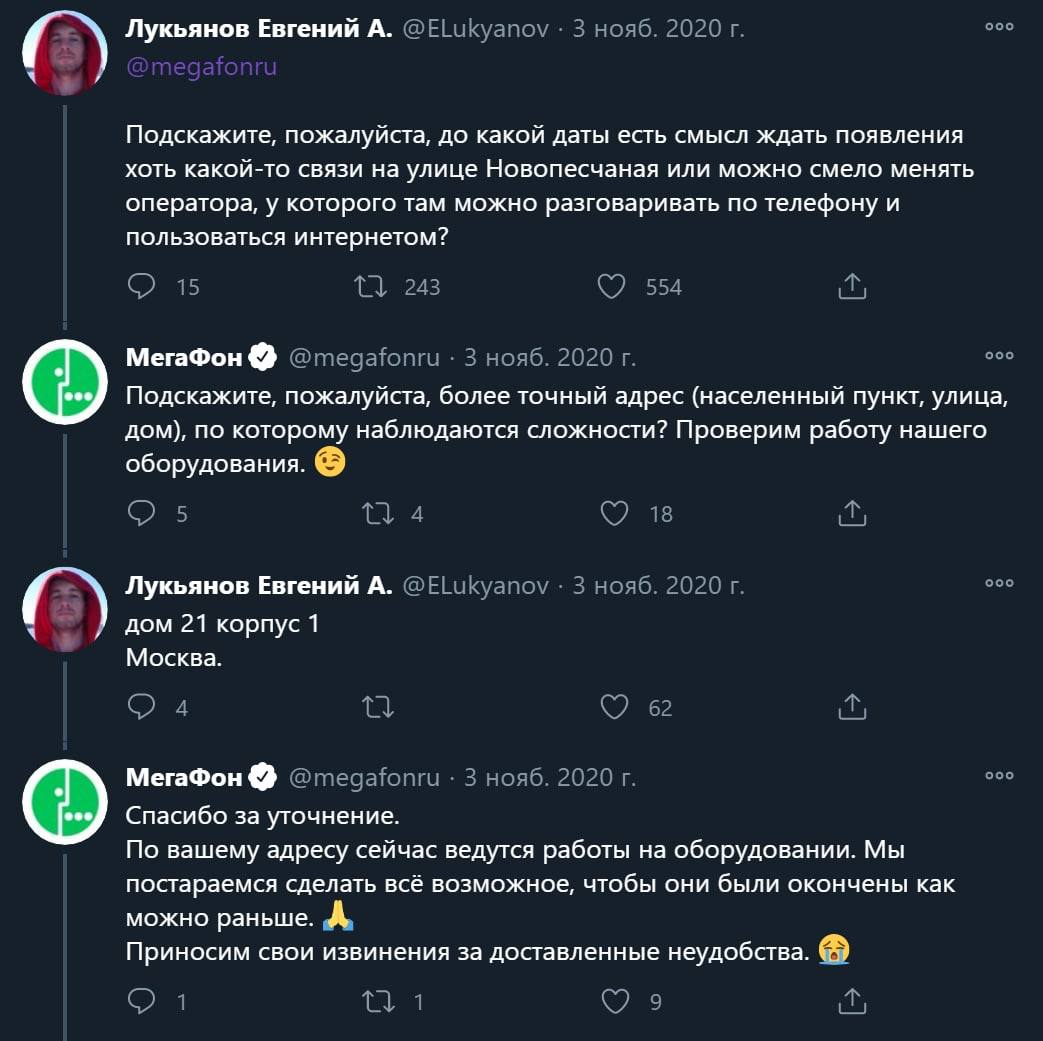Open more options on 'дом 21 корпус 1' tweet
Image resolution: width=1043 pixels, height=1041 pixels.
[999, 583]
